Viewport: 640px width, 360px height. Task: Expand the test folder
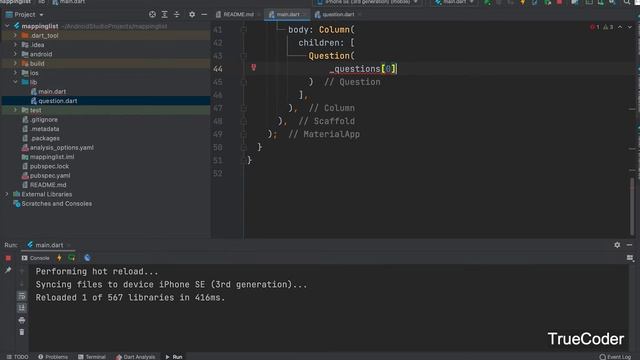coord(16,110)
